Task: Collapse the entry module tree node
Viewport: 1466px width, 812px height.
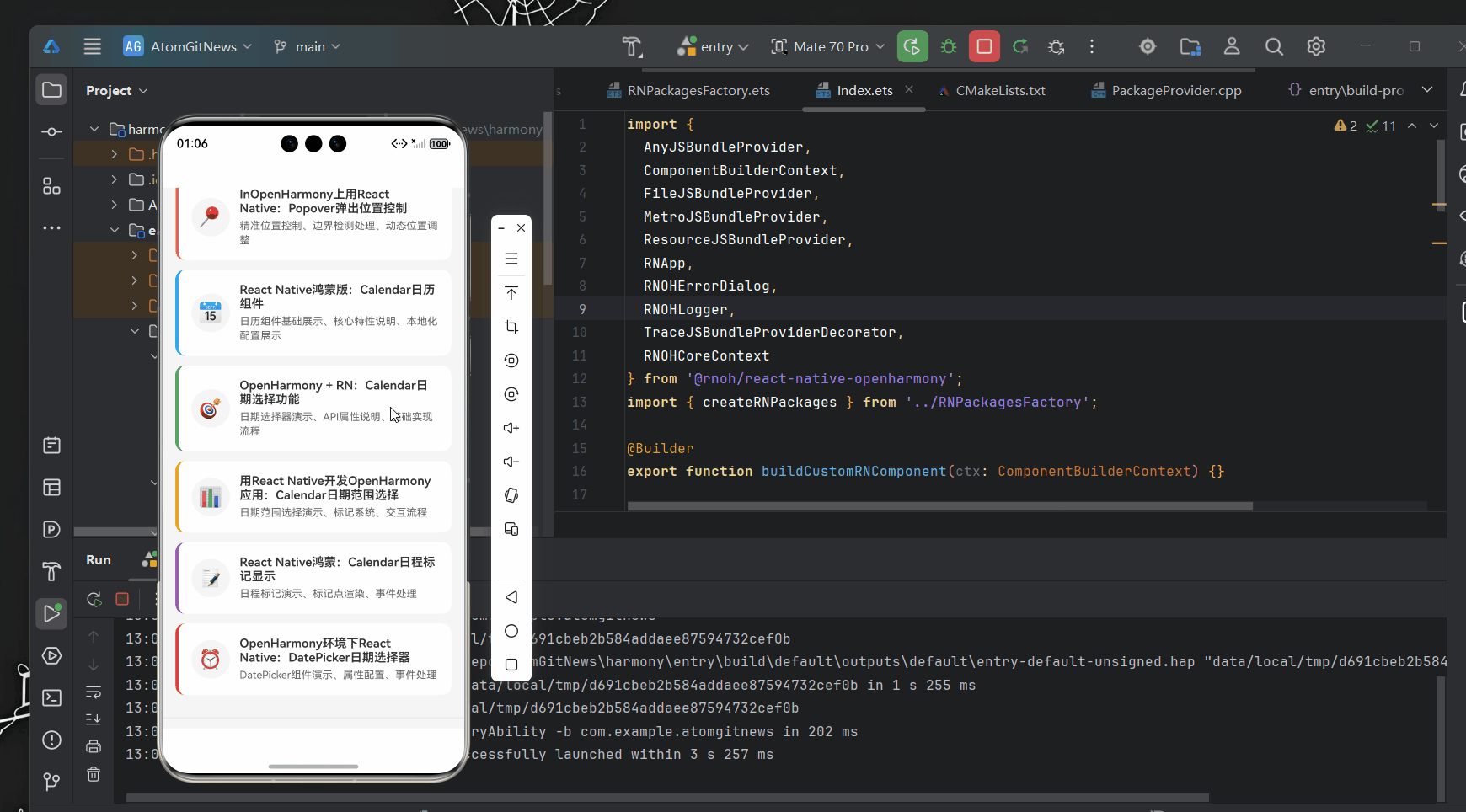Action: (x=115, y=230)
